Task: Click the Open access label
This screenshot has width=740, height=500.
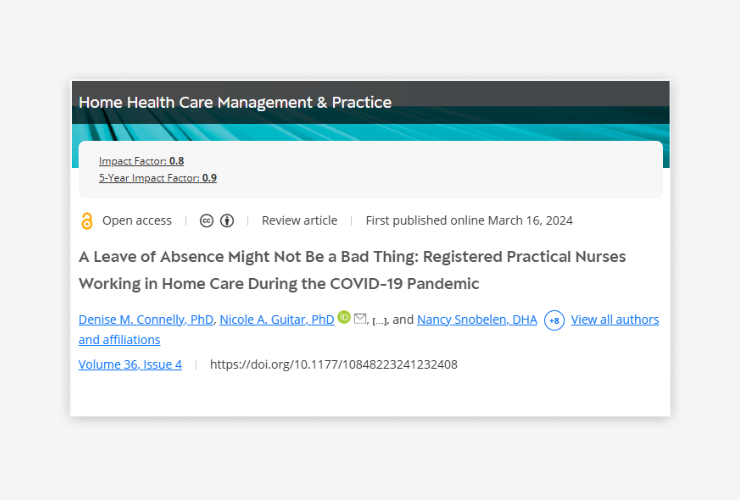Action: click(x=137, y=220)
